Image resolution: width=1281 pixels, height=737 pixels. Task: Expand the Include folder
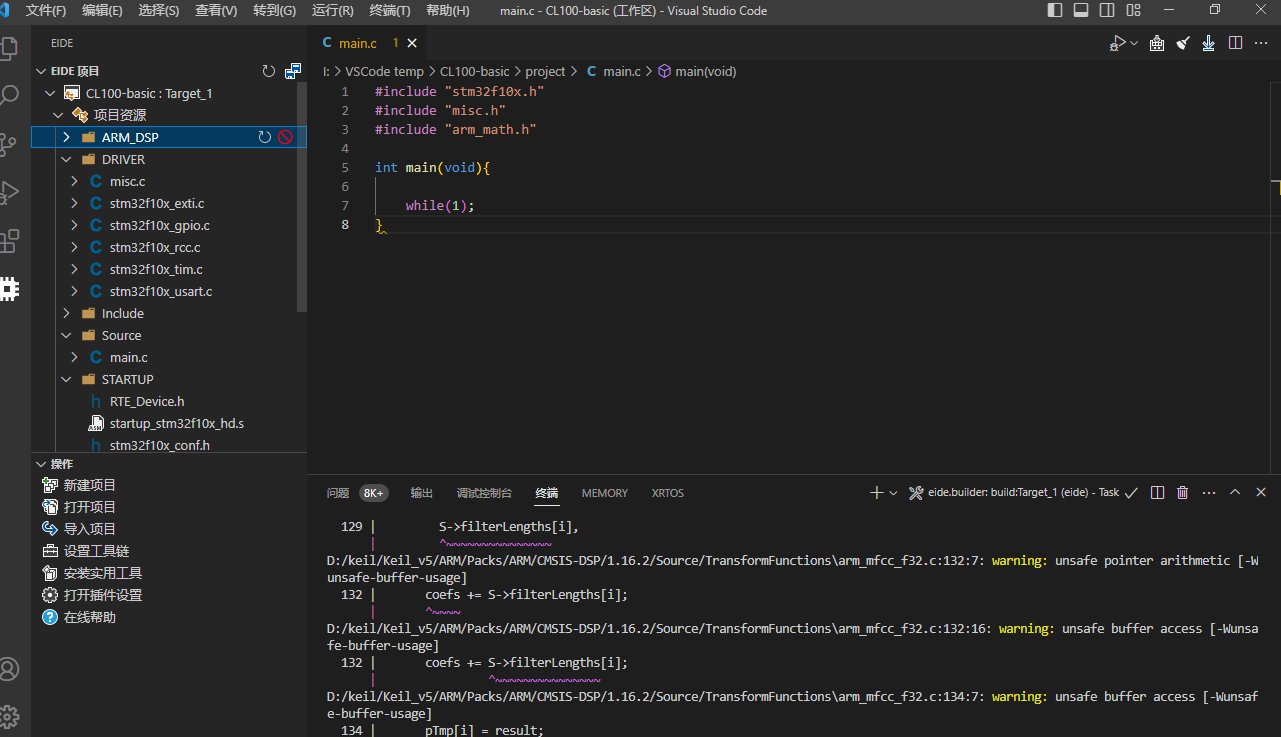click(66, 313)
